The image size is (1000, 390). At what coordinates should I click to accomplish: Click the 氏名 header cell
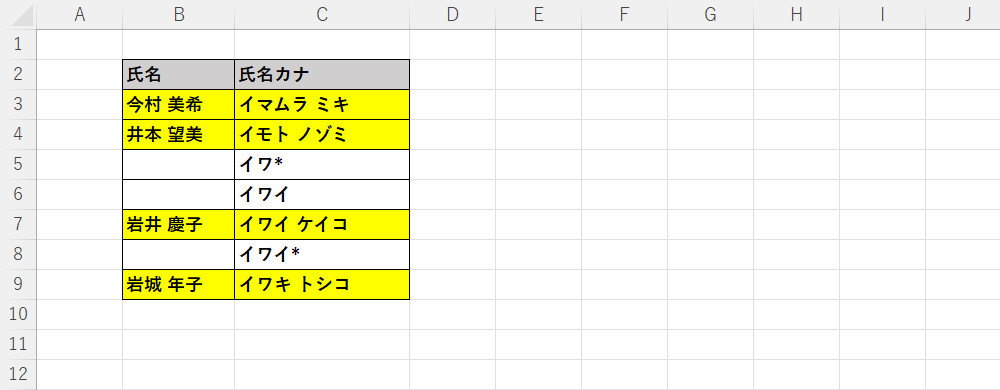(179, 75)
